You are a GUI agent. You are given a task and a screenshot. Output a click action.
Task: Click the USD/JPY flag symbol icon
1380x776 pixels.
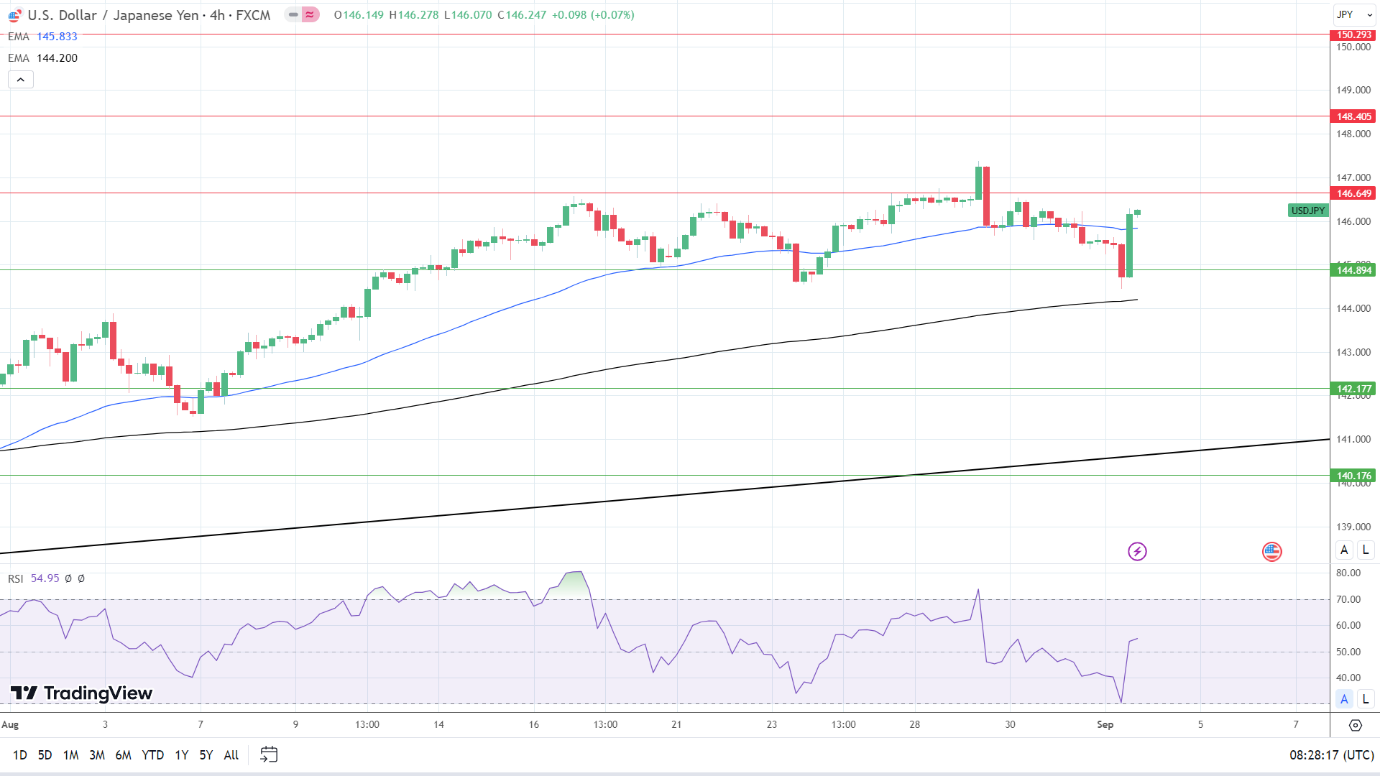pyautogui.click(x=14, y=15)
